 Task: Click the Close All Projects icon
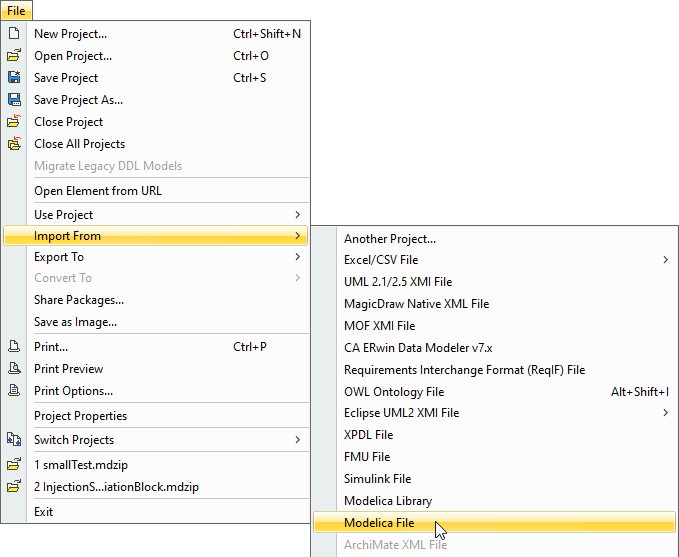14,144
